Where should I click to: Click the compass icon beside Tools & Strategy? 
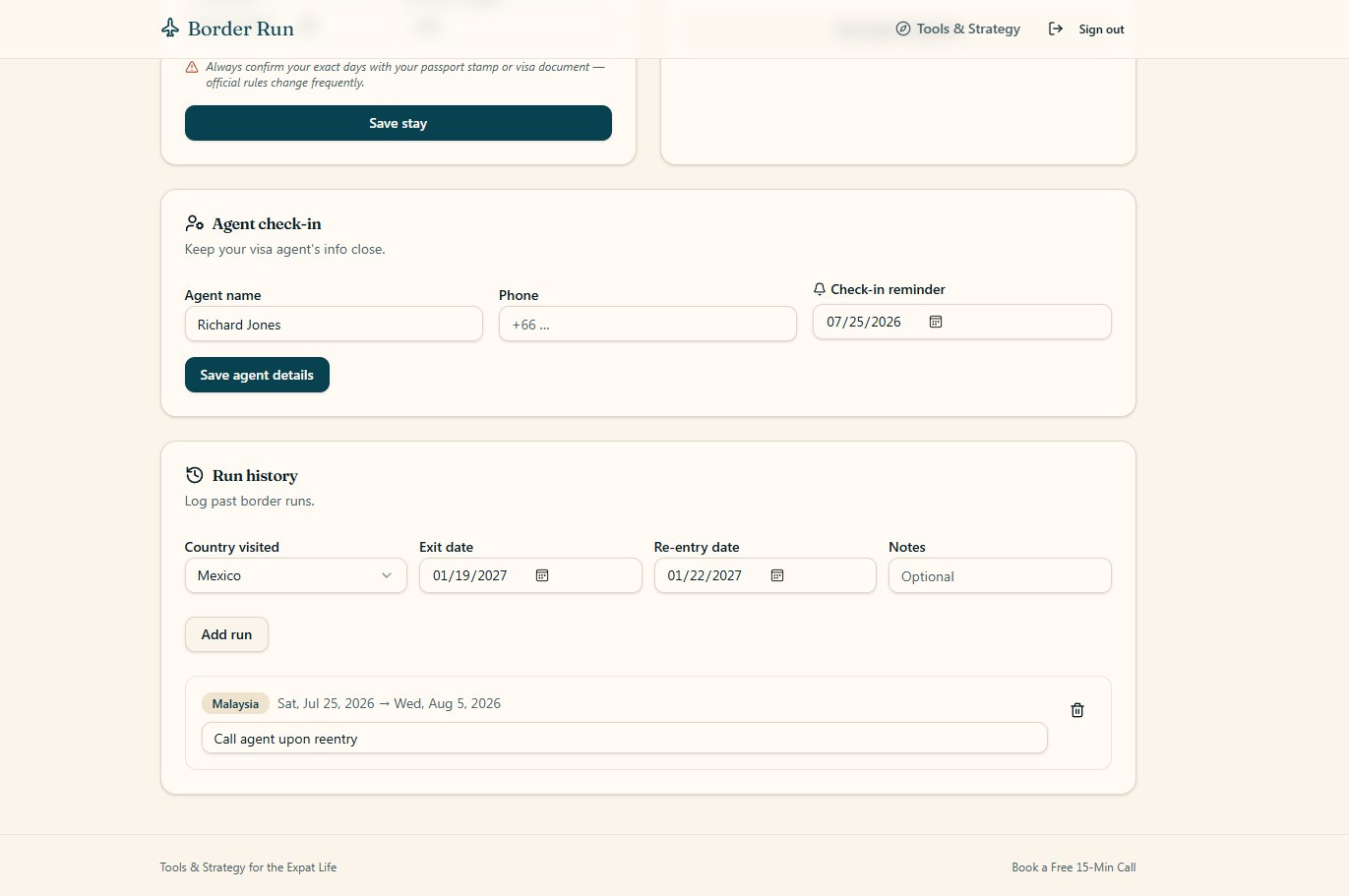(x=903, y=29)
